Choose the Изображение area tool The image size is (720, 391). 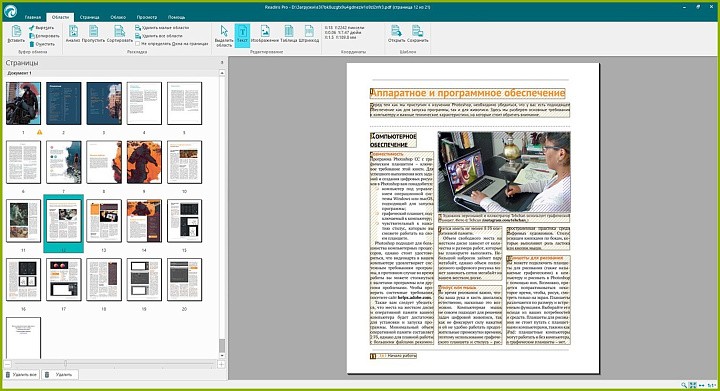[x=265, y=34]
